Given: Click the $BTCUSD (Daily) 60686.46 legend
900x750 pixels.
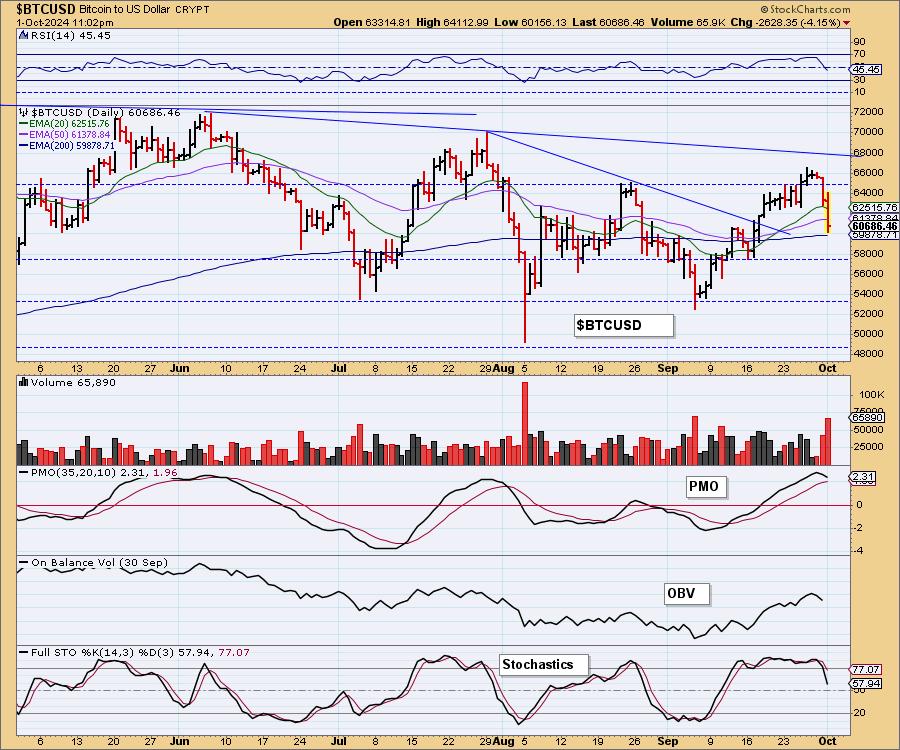Looking at the screenshot, I should click(x=106, y=112).
